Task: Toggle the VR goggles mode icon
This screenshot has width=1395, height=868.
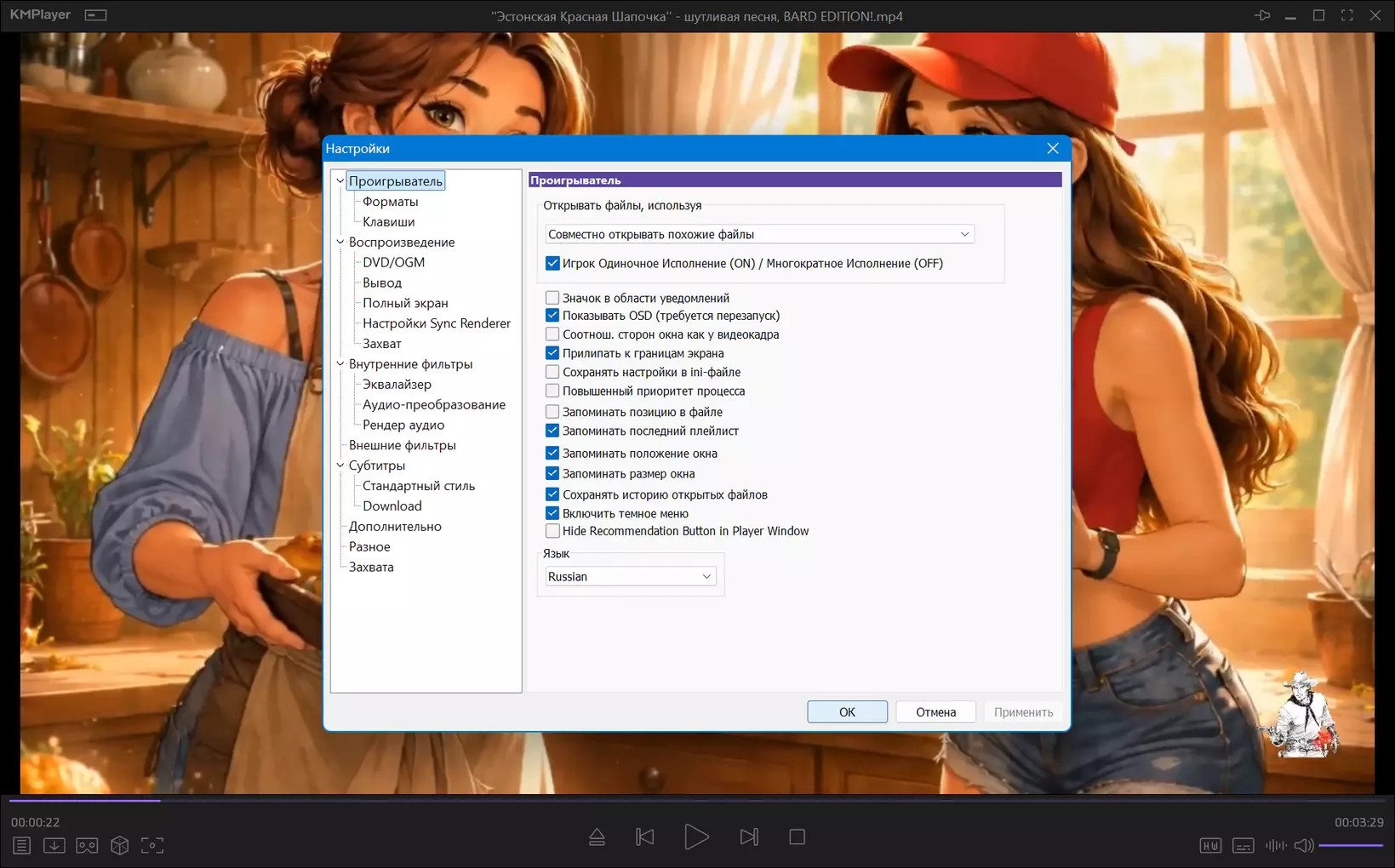Action: pos(87,845)
